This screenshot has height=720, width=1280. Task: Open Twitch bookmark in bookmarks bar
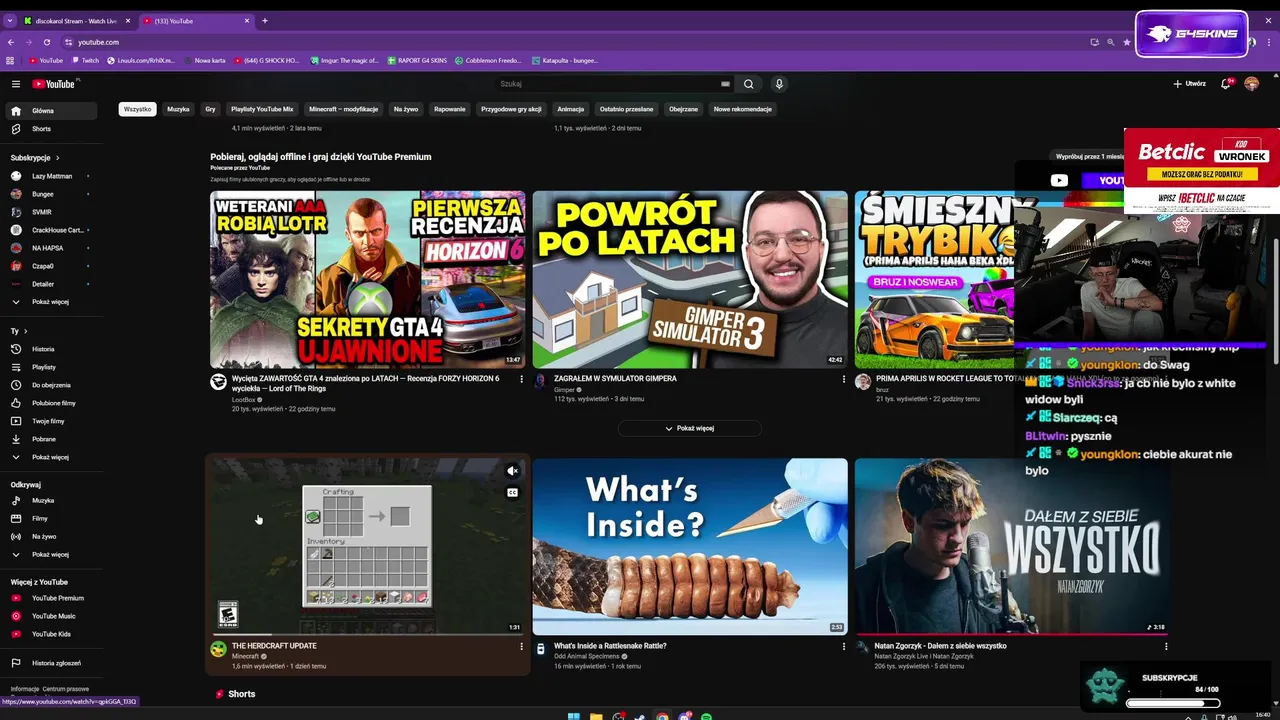tap(85, 60)
